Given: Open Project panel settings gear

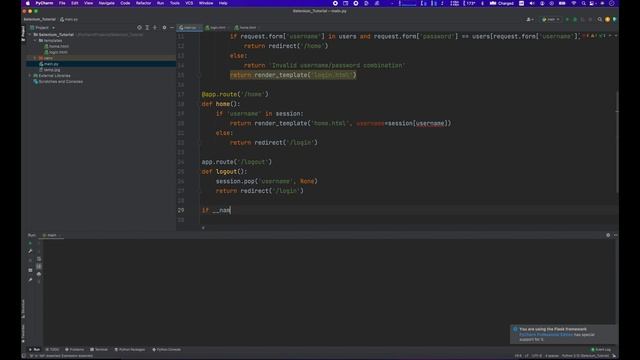Looking at the screenshot, I should coord(164,27).
